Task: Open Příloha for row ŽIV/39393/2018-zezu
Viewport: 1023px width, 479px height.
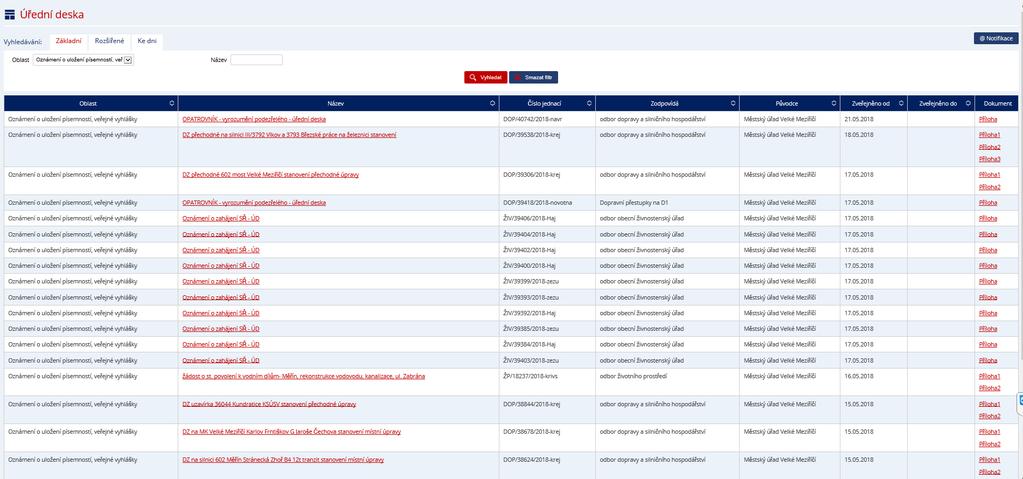Action: tap(988, 298)
